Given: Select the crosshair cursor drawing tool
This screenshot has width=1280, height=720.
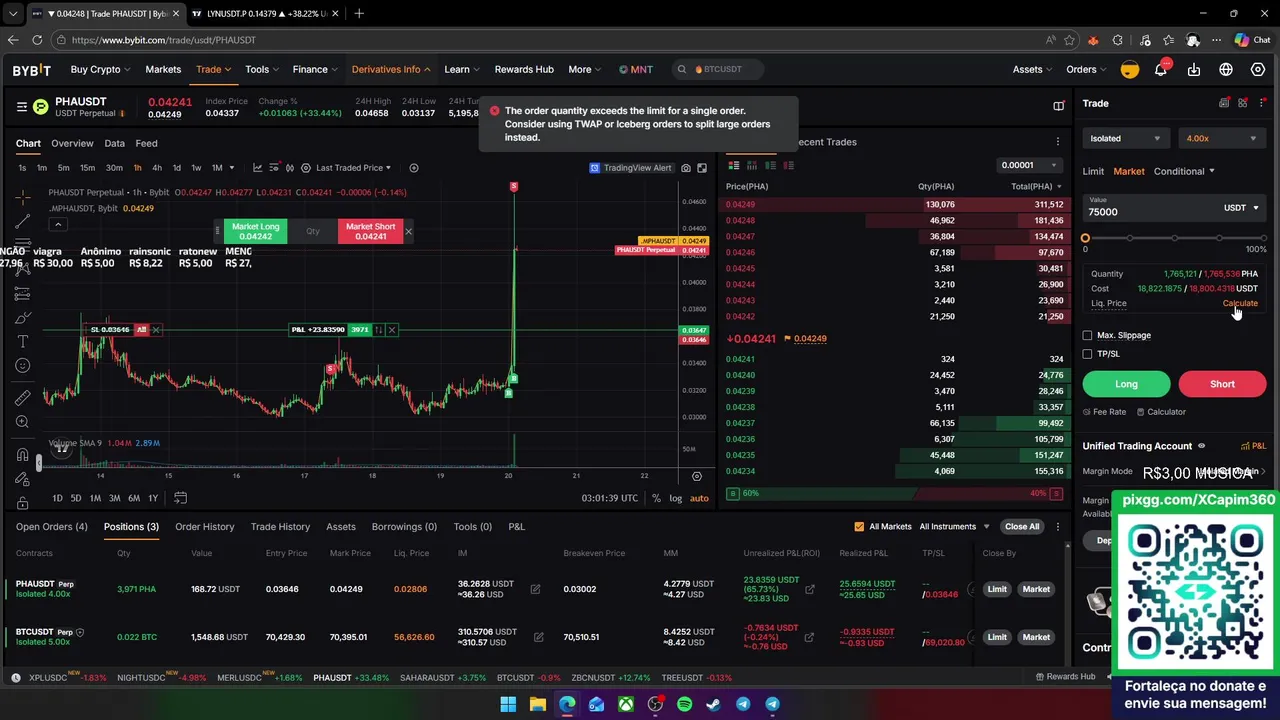Looking at the screenshot, I should [22, 197].
